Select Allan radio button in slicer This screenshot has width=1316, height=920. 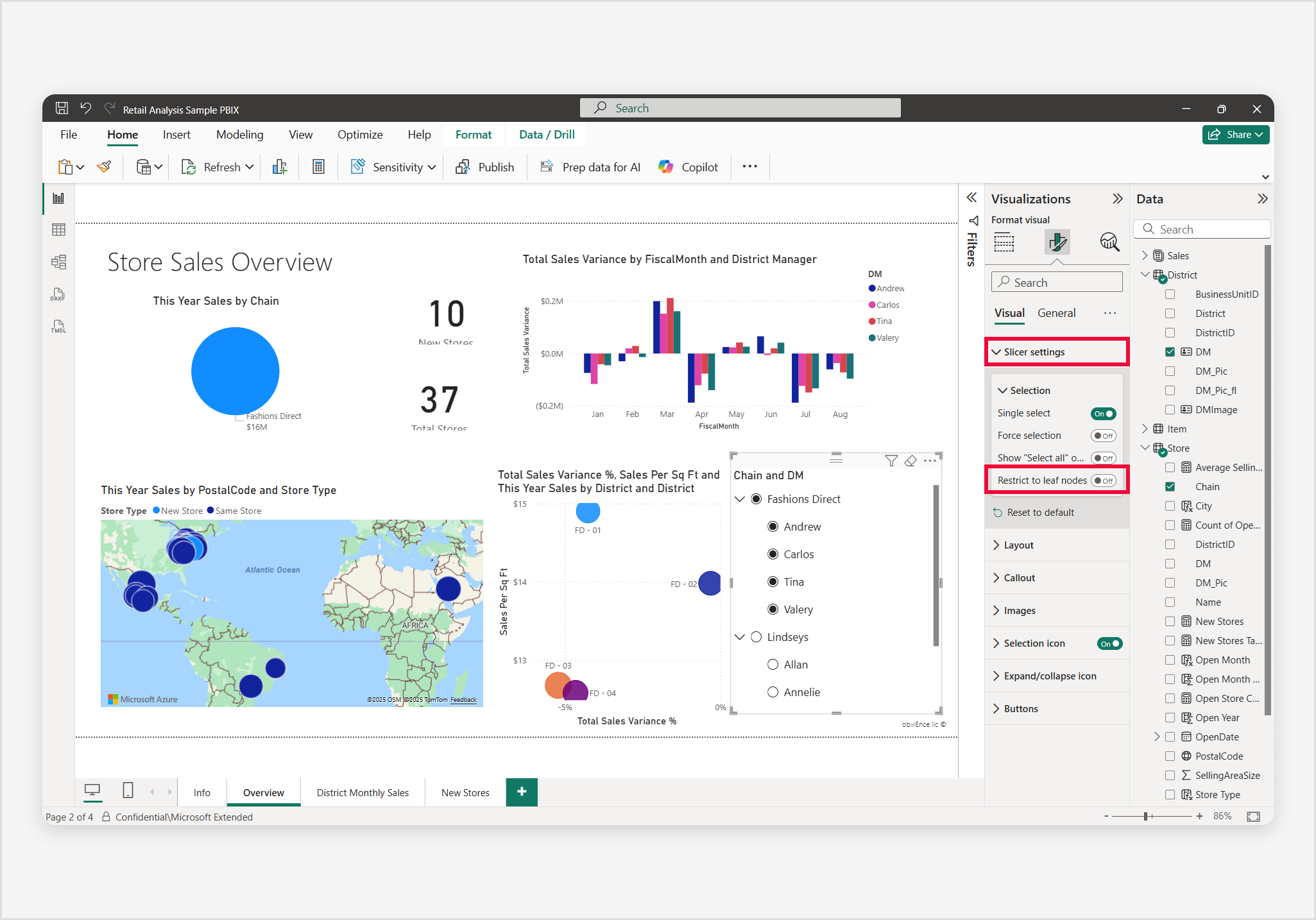(773, 665)
